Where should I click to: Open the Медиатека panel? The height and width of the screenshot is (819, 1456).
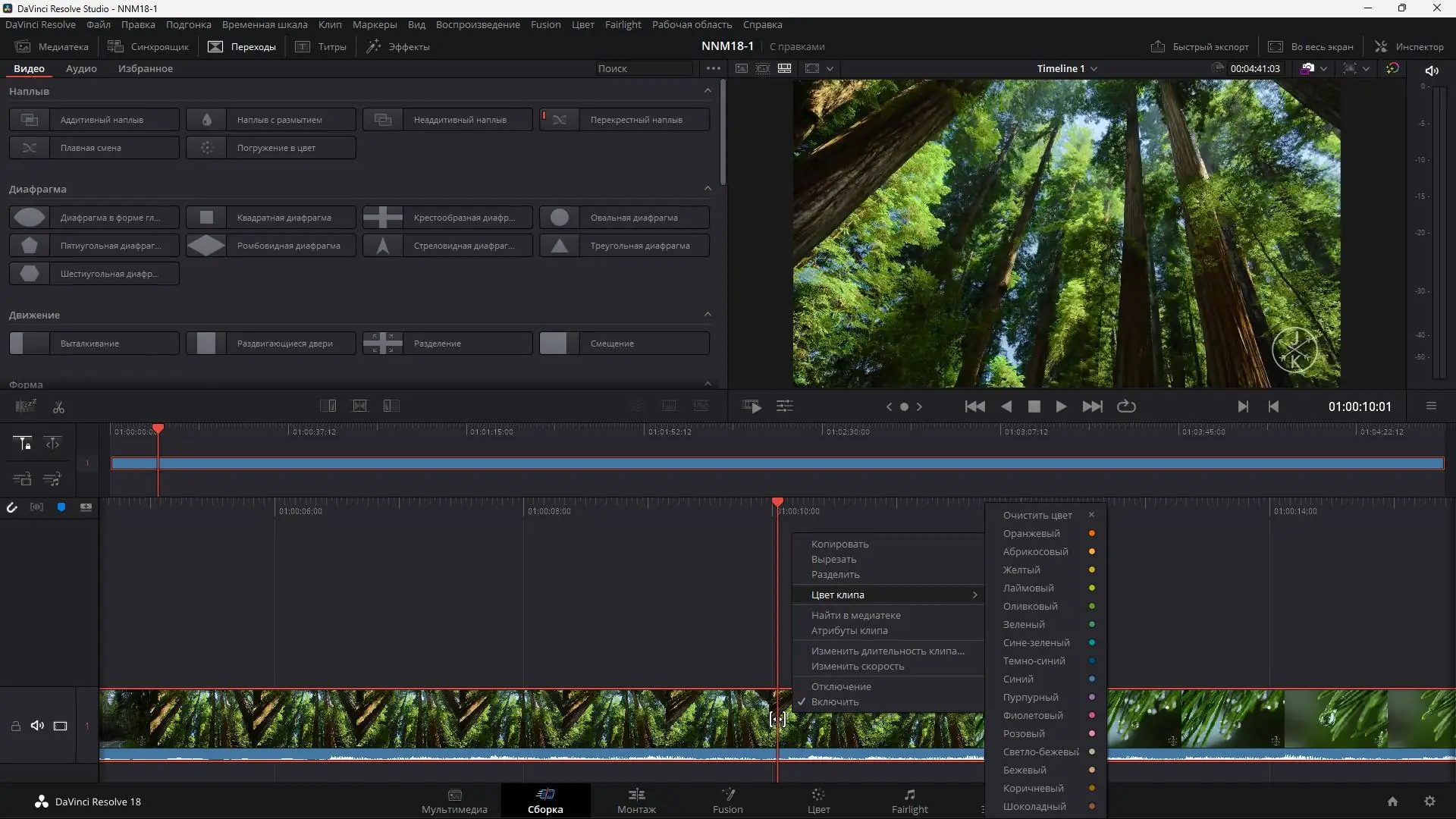pyautogui.click(x=52, y=46)
